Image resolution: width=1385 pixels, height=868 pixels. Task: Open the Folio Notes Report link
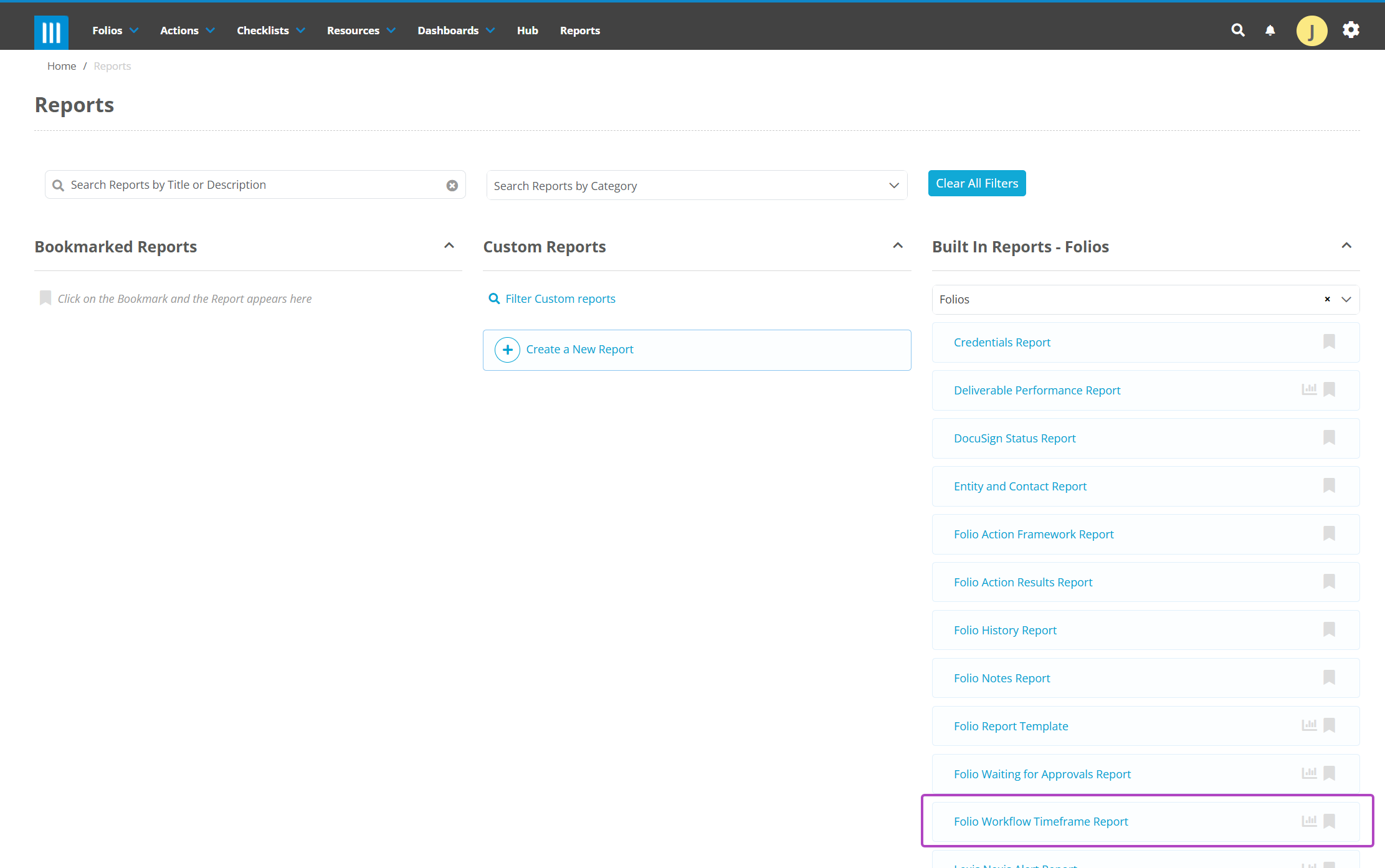tap(1002, 679)
